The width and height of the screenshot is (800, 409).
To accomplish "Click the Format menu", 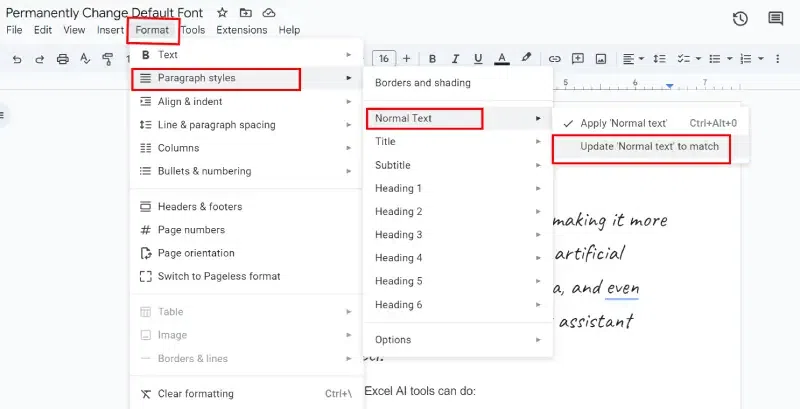I will coord(152,30).
